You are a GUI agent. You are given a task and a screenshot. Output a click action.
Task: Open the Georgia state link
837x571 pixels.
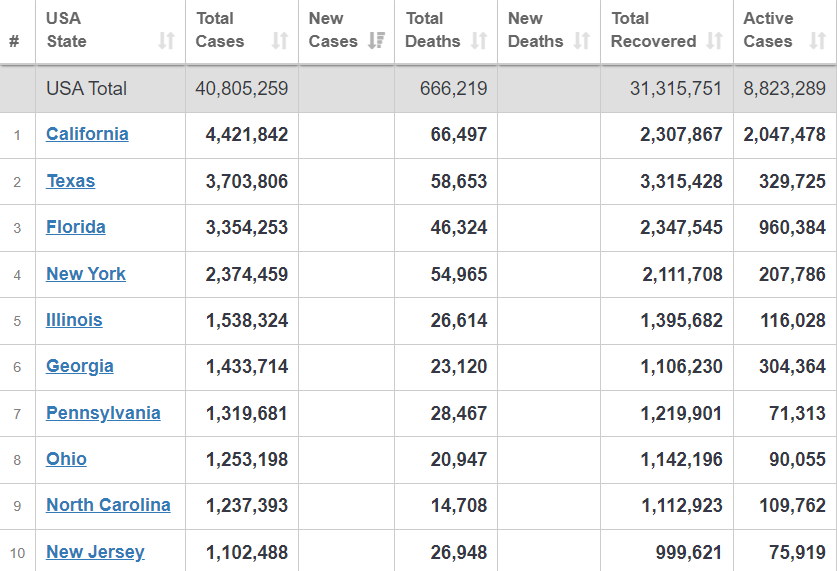[x=79, y=366]
